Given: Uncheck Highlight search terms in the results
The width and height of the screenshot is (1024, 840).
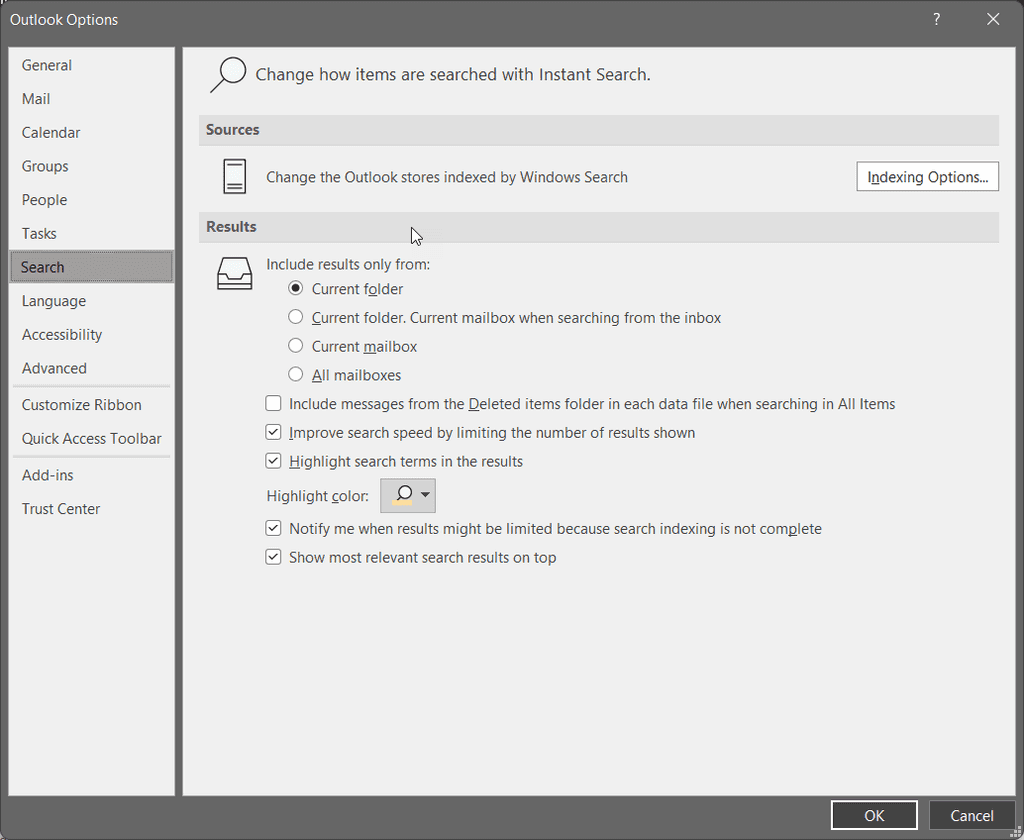Looking at the screenshot, I should tap(273, 461).
